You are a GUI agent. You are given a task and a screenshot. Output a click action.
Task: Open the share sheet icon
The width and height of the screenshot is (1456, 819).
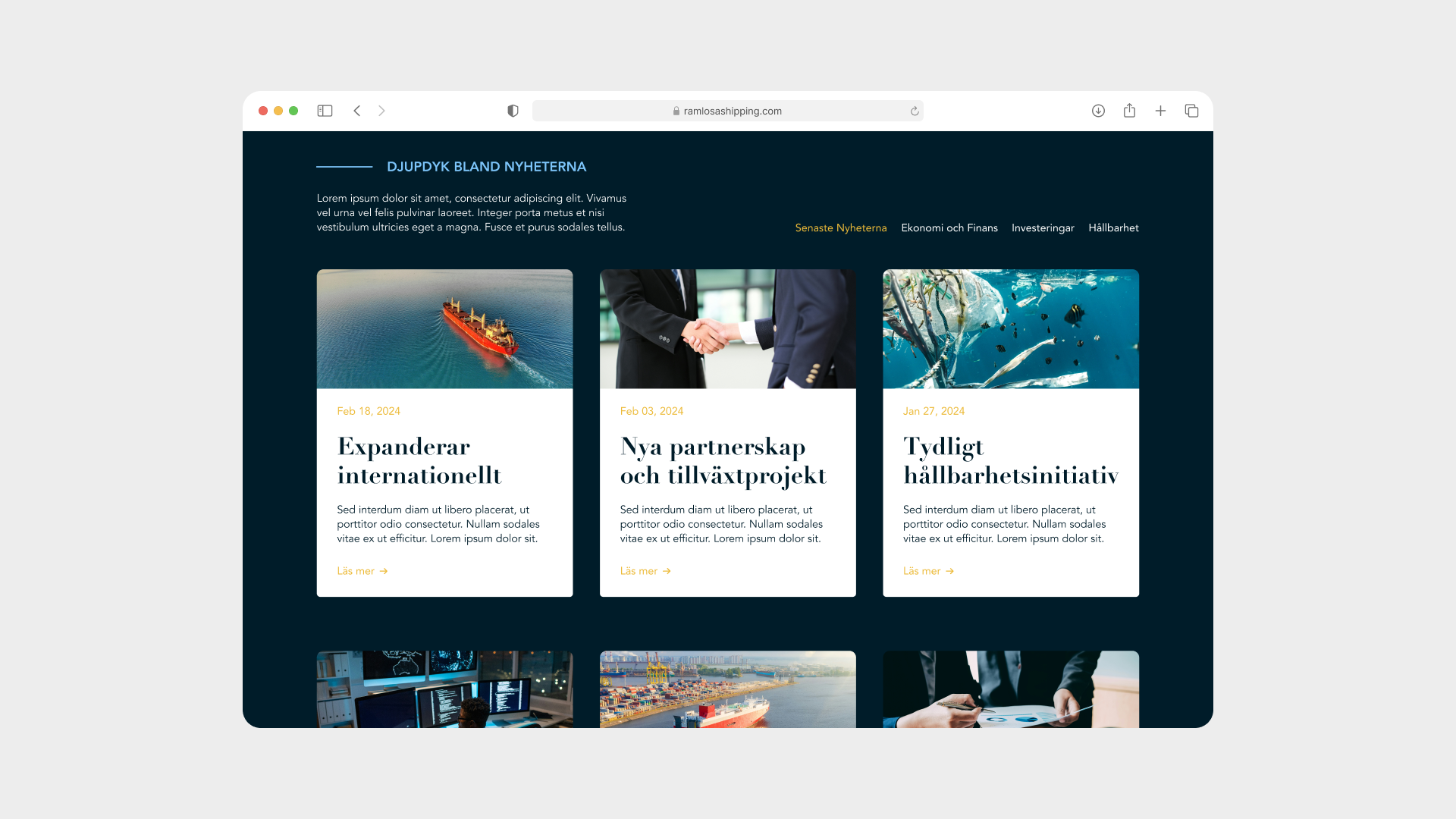[1129, 111]
